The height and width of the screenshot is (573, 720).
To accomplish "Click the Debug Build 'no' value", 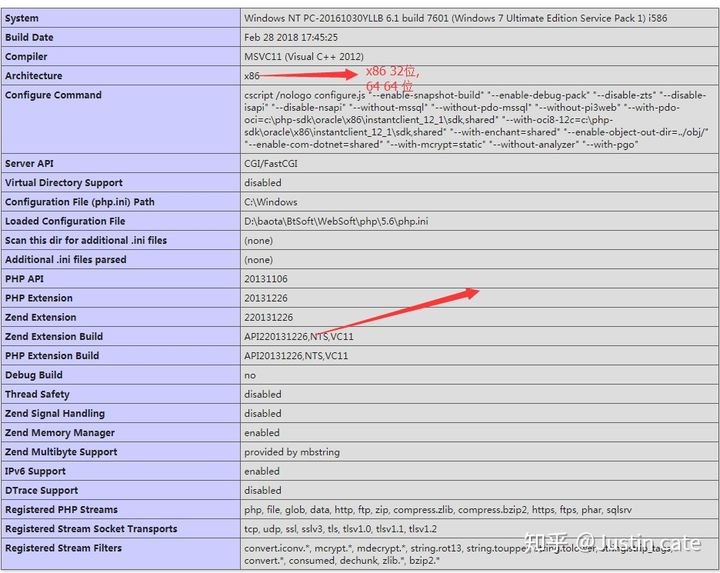I will [x=250, y=376].
